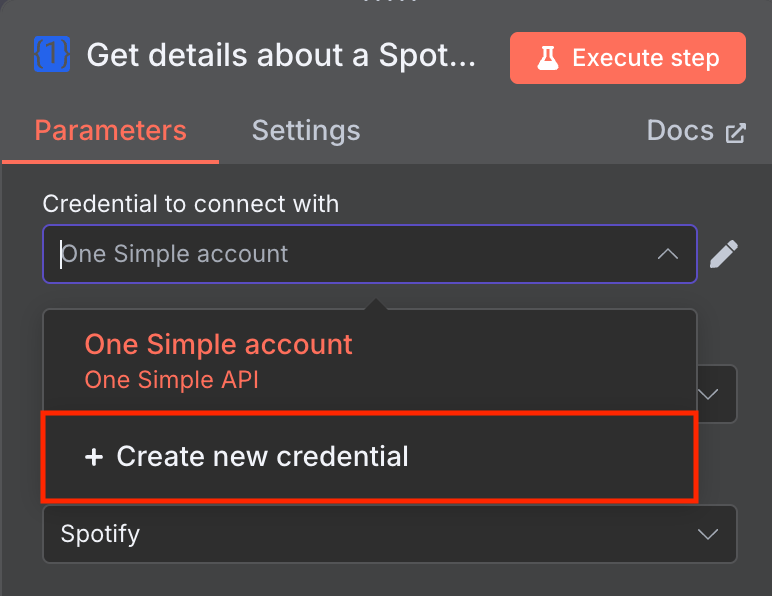Click the node title "Get details about a Spot..."
The image size is (772, 596).
coord(281,56)
